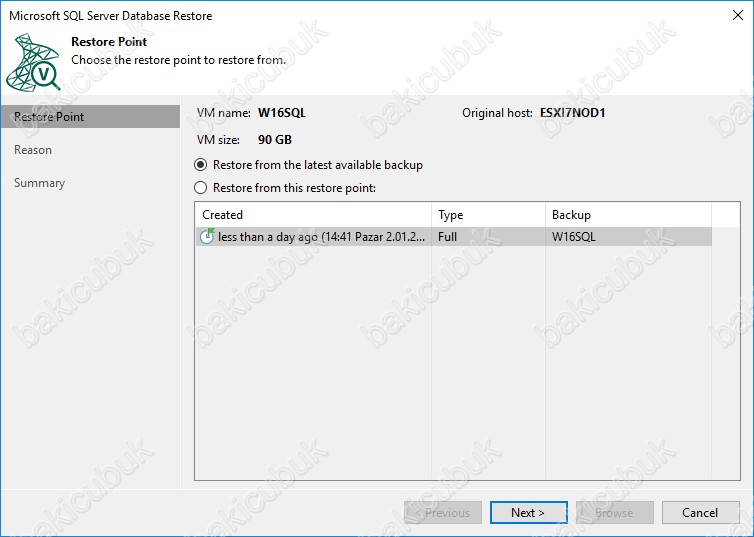Sort by the Created column header
The image size is (754, 537).
tap(313, 215)
